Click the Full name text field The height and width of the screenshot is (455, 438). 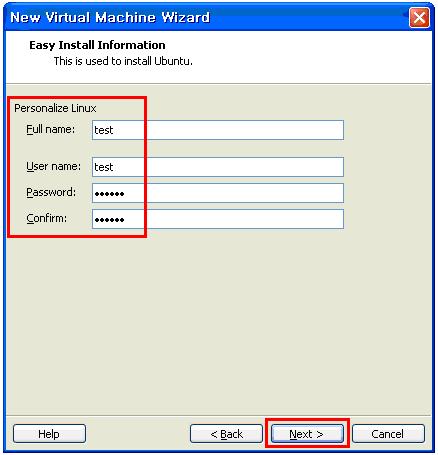218,130
